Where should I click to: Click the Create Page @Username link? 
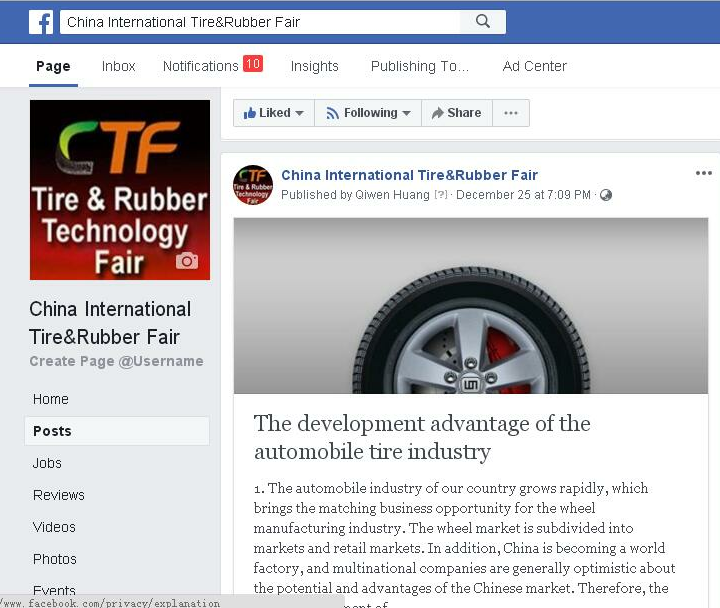pyautogui.click(x=116, y=361)
